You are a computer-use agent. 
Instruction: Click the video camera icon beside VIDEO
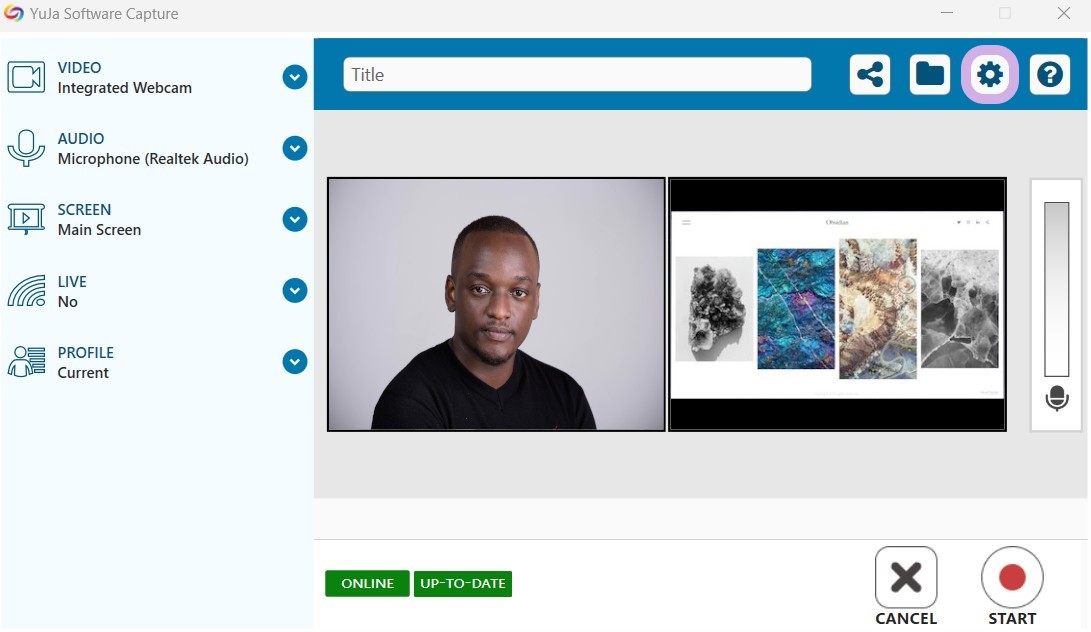26,77
